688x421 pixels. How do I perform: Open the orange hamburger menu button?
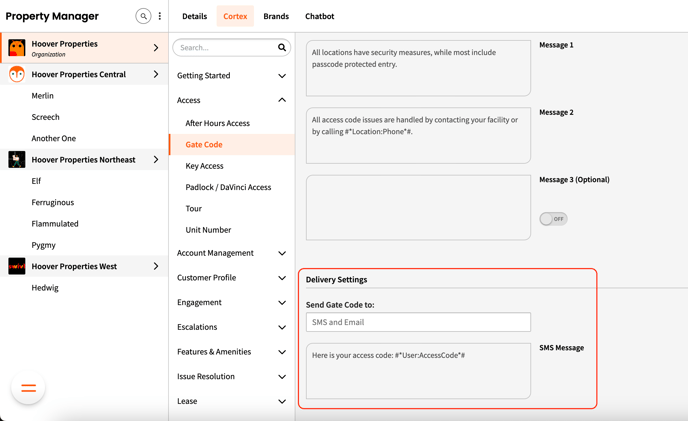click(x=28, y=388)
